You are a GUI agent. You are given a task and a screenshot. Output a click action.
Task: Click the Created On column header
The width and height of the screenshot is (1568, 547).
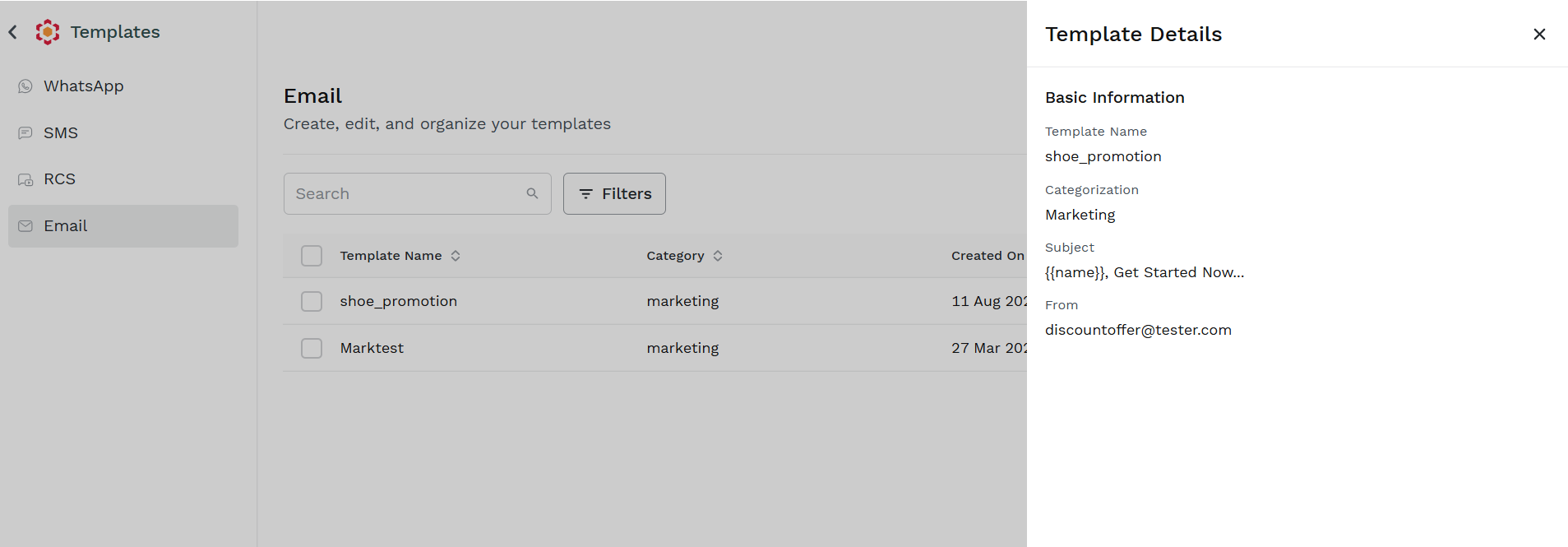click(988, 256)
